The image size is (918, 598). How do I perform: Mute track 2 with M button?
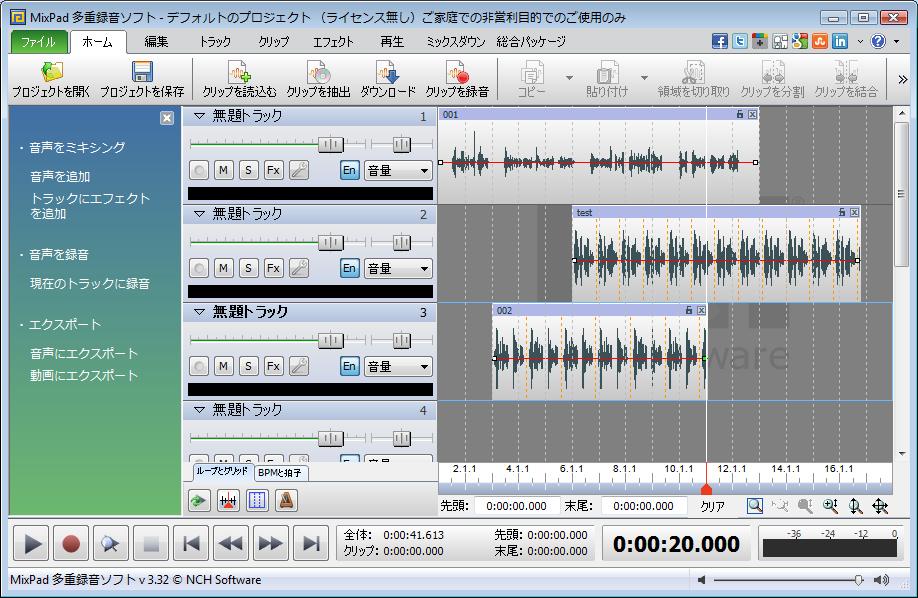point(223,268)
